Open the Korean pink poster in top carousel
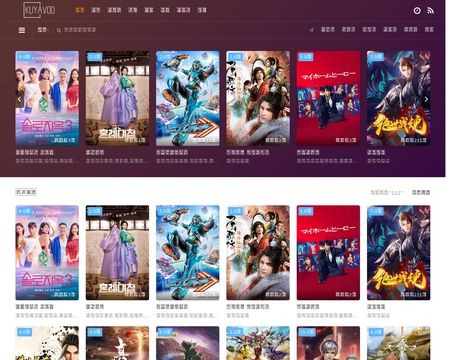 tap(47, 98)
